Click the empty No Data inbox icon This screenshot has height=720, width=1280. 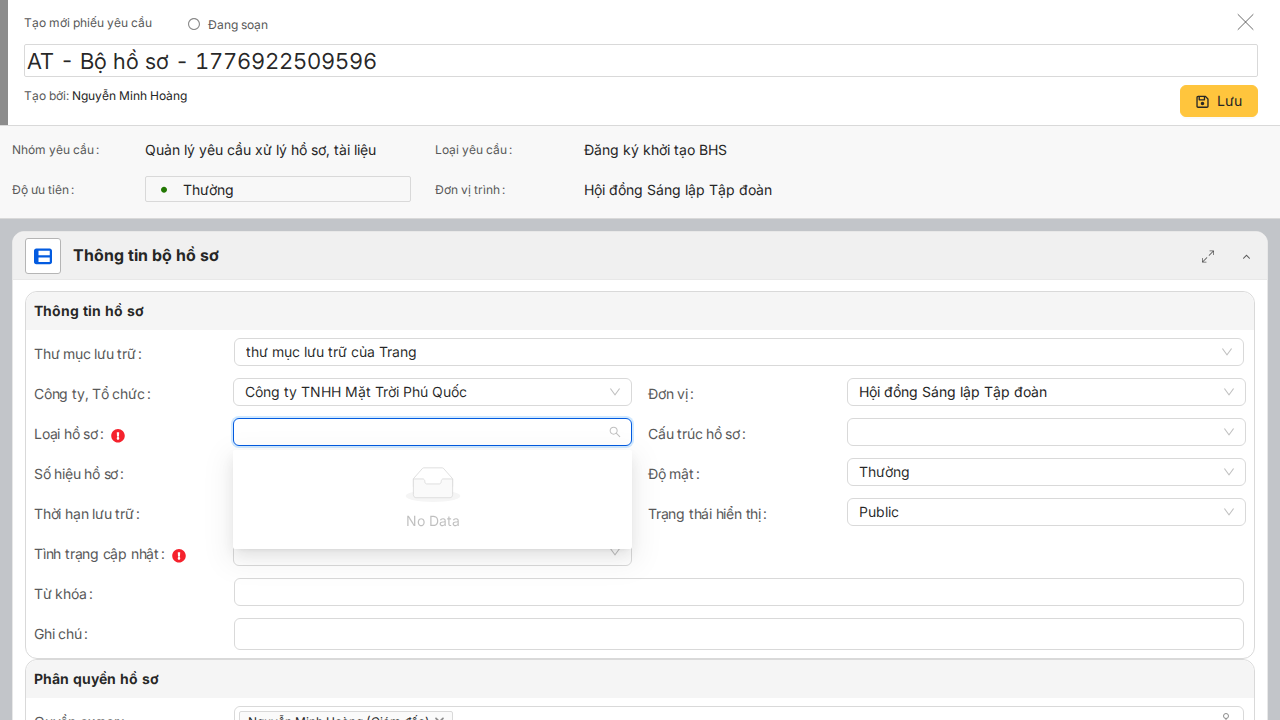(432, 485)
